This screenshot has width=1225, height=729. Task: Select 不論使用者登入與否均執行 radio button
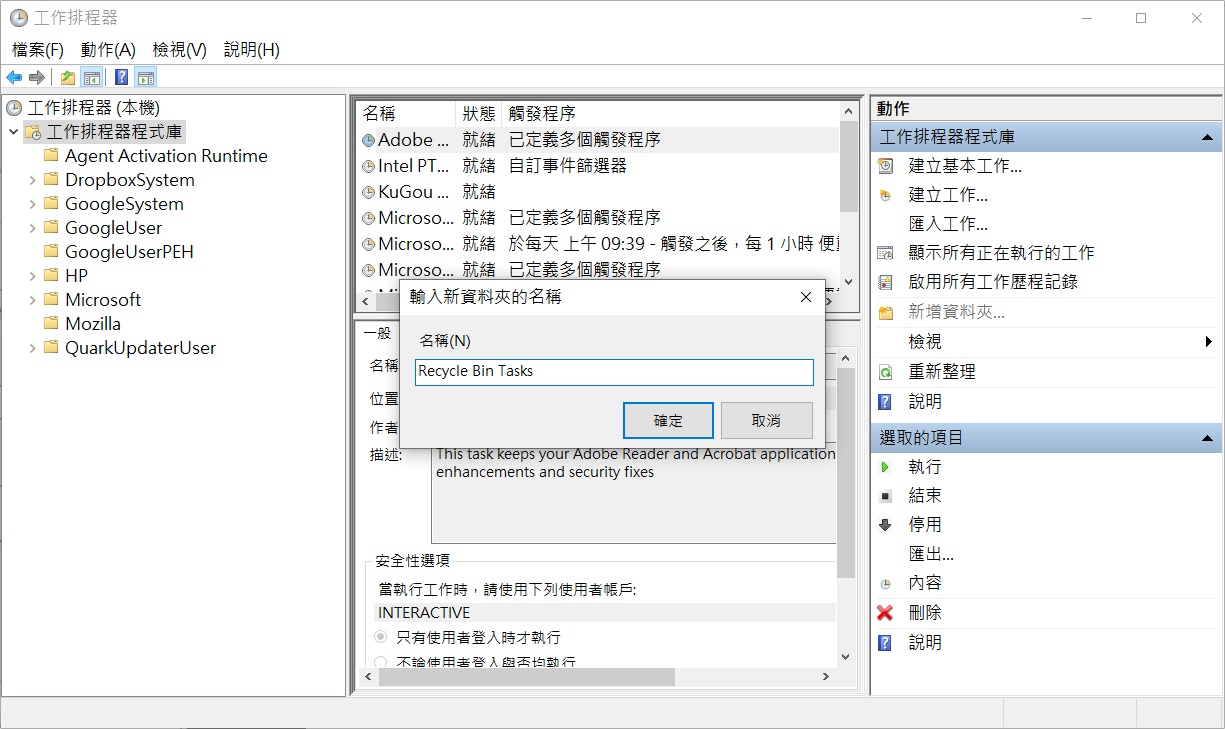click(x=381, y=662)
